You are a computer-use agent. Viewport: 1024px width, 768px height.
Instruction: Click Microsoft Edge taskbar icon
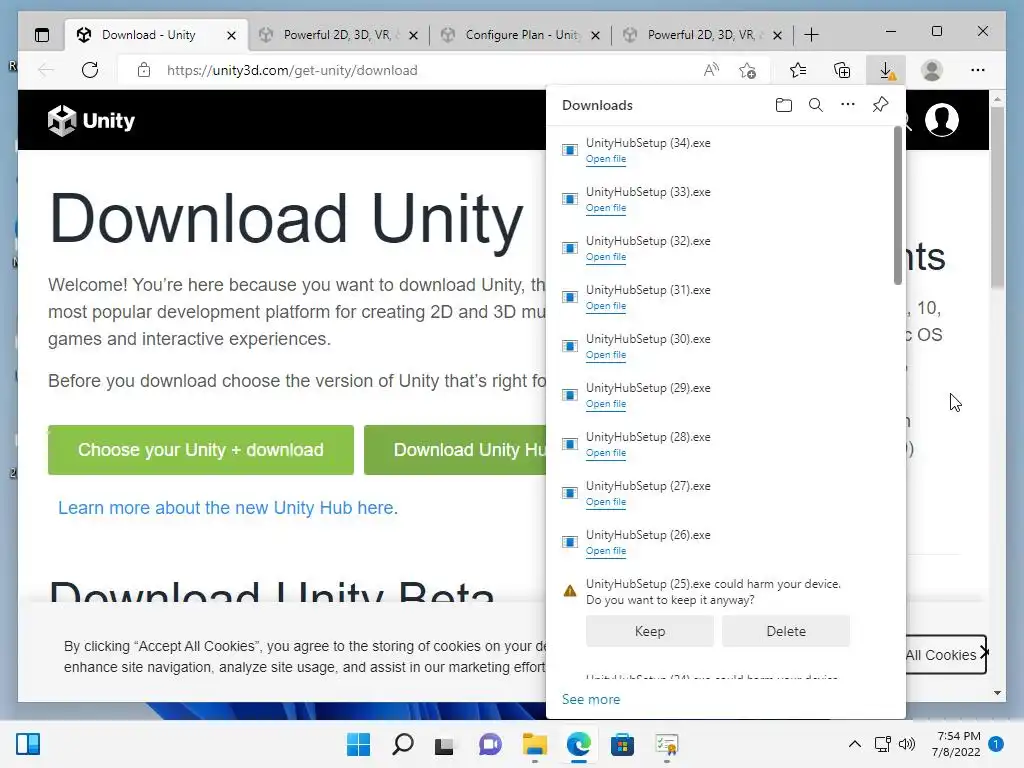pos(579,744)
